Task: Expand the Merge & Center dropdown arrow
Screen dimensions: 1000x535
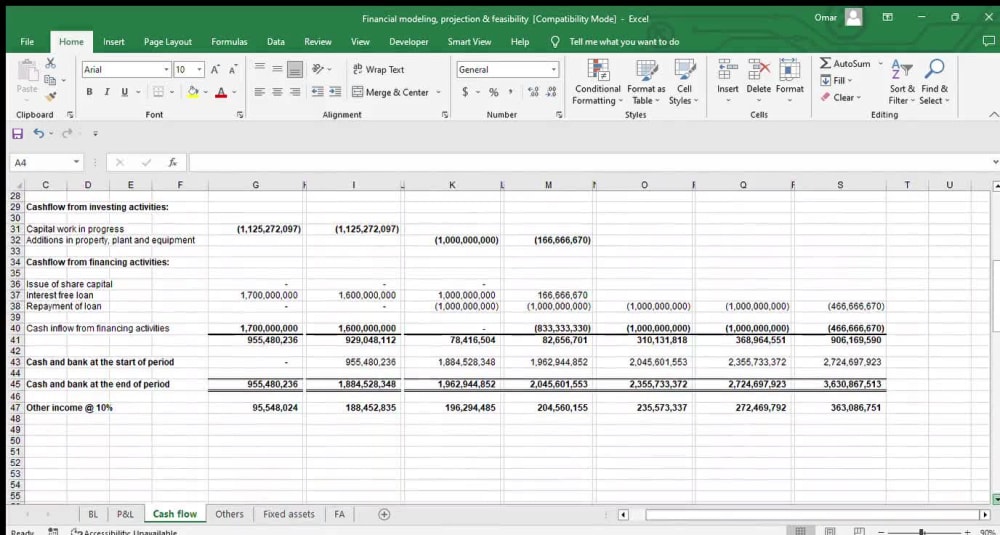Action: (439, 92)
